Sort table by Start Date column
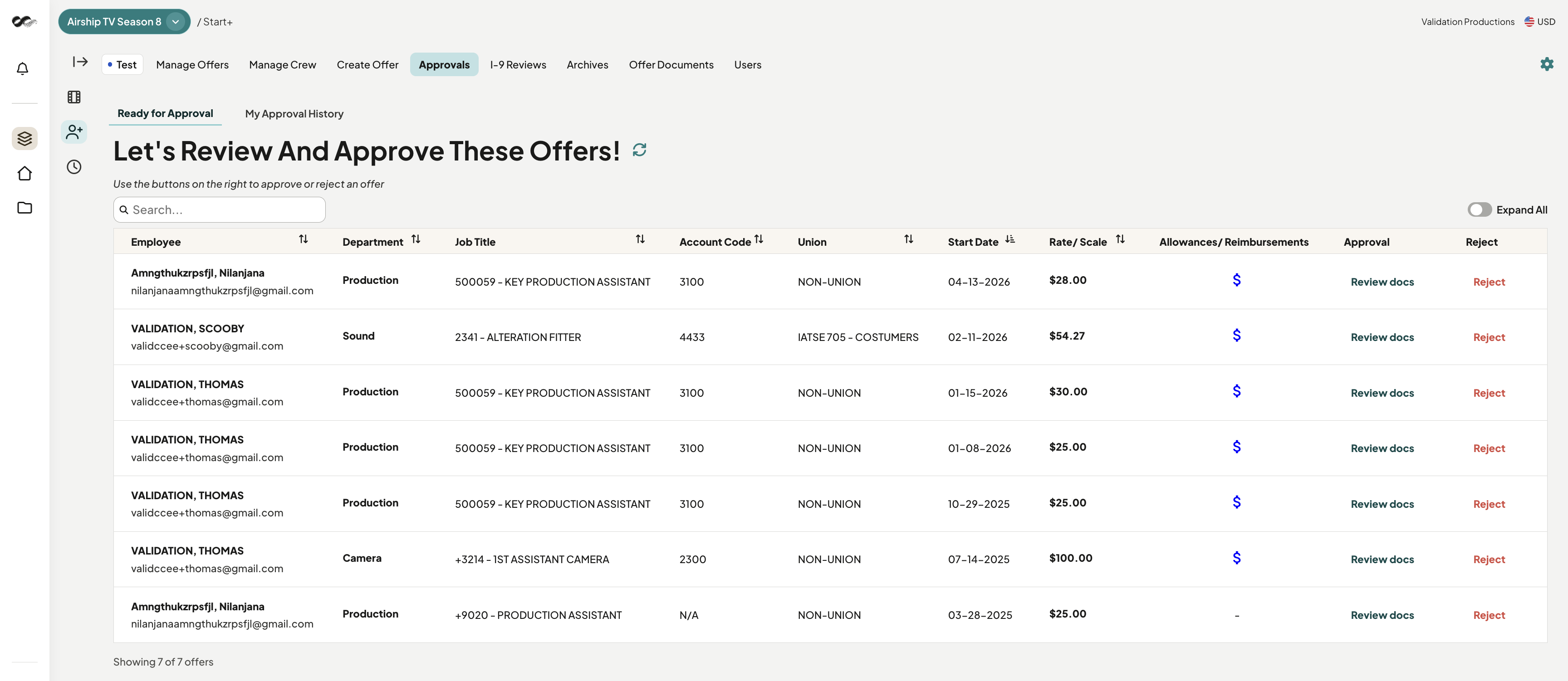 (x=1010, y=239)
